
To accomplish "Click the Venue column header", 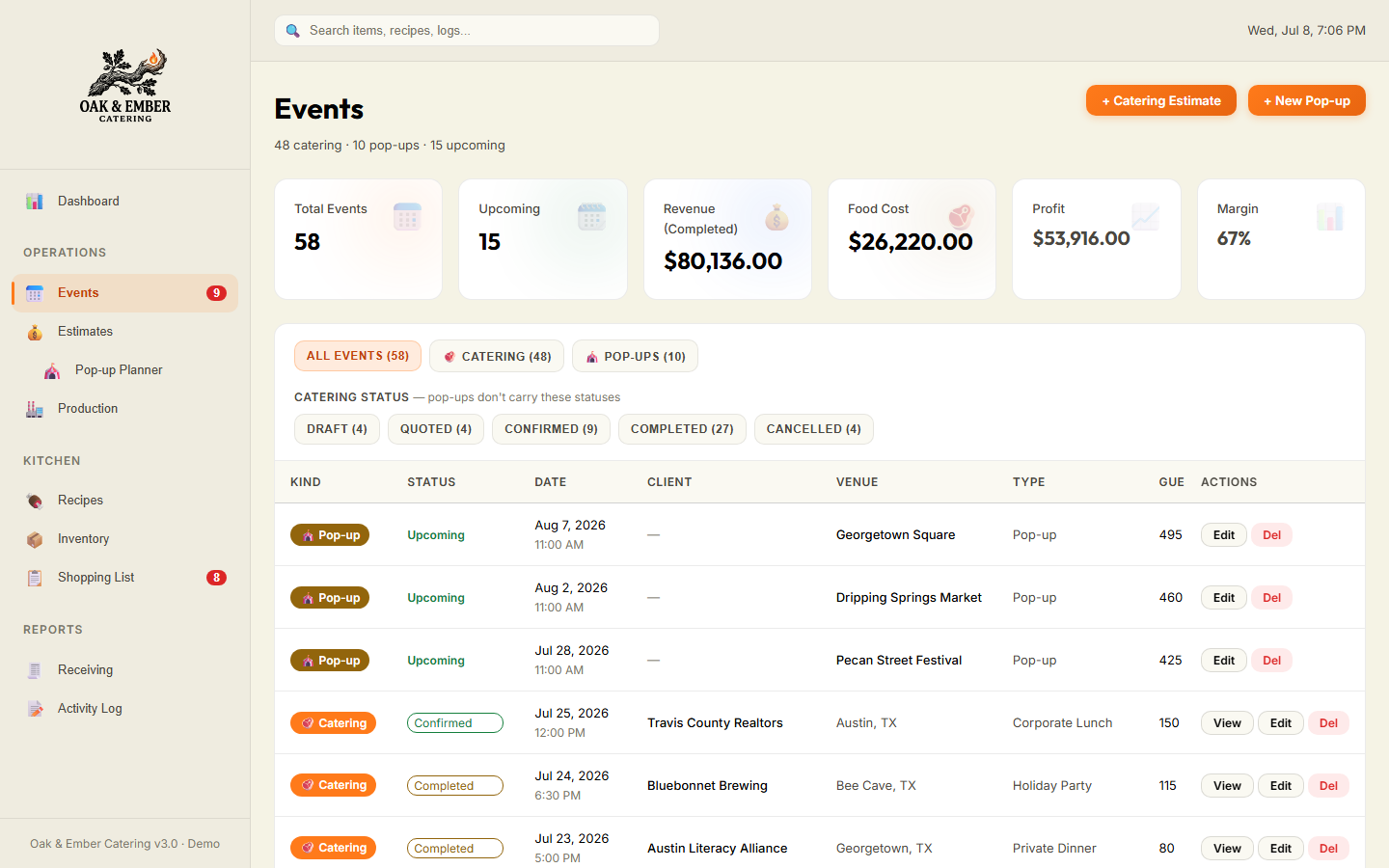I will [858, 482].
